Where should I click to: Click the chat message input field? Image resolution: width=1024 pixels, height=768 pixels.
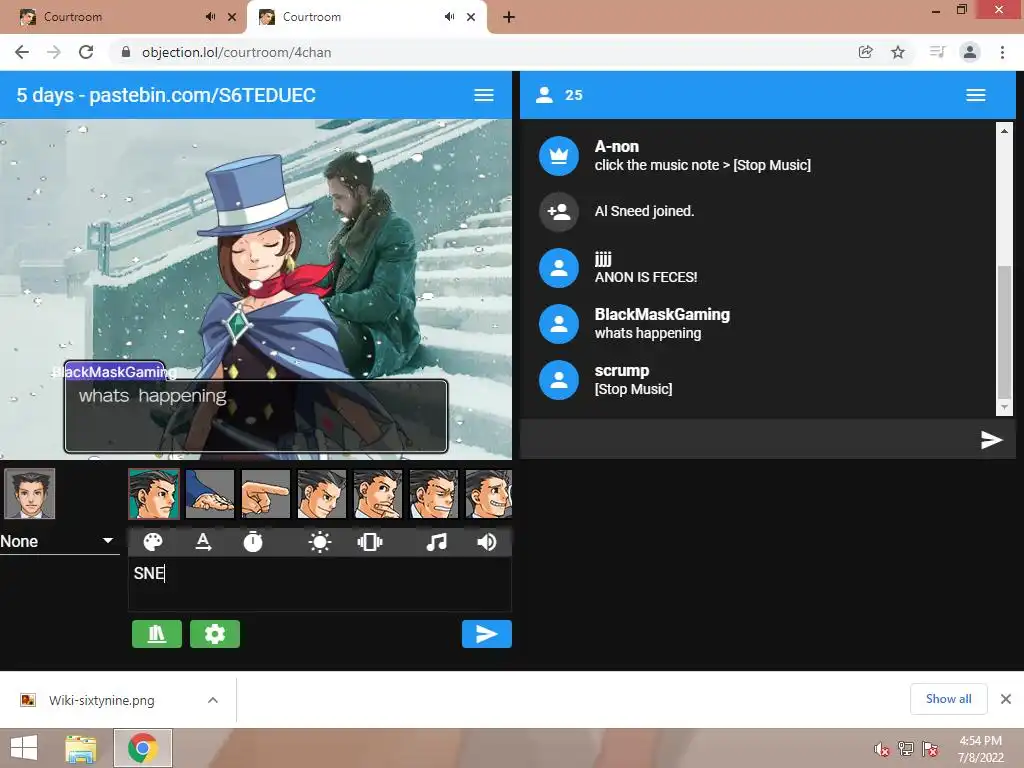coord(750,440)
